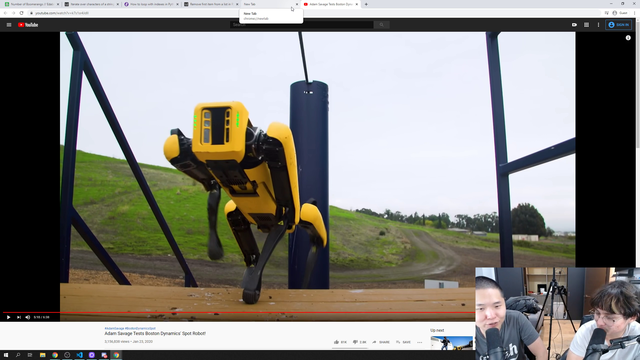Viewport: 640px width, 360px height.
Task: Click the browser address bar URL
Action: [62, 13]
